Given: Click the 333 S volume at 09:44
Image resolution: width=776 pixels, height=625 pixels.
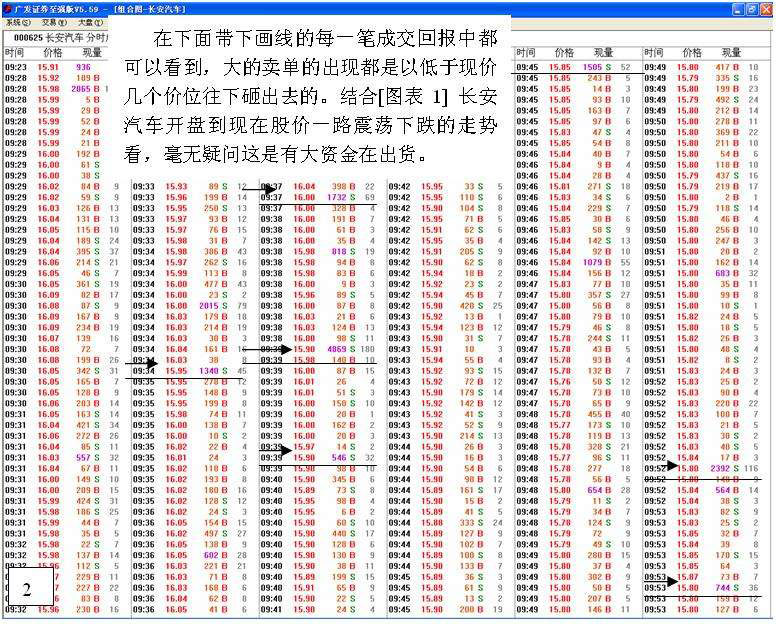Looking at the screenshot, I should [471, 523].
